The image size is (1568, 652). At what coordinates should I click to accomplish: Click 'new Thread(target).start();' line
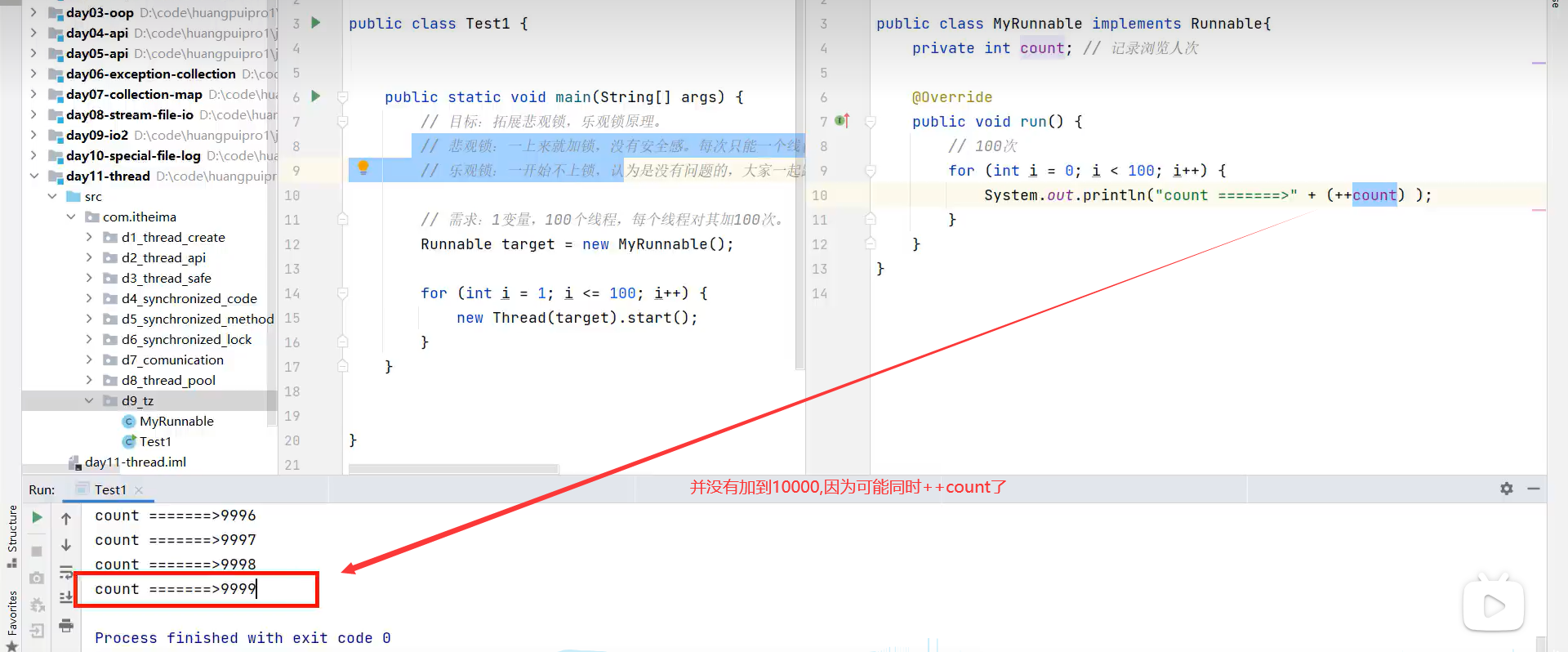577,318
